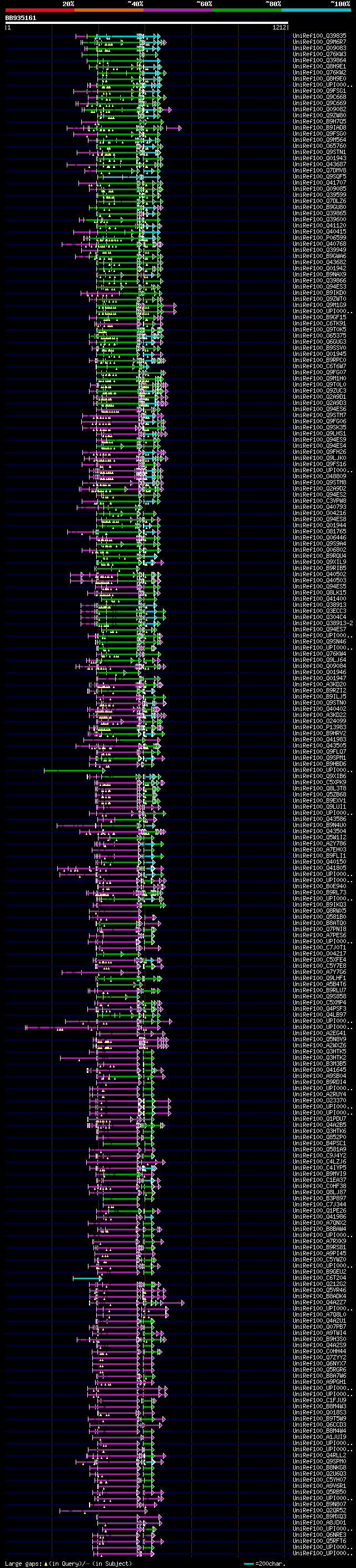
Task: Select hit UniRef100_Q4A2Z7
Action: click(319, 1303)
